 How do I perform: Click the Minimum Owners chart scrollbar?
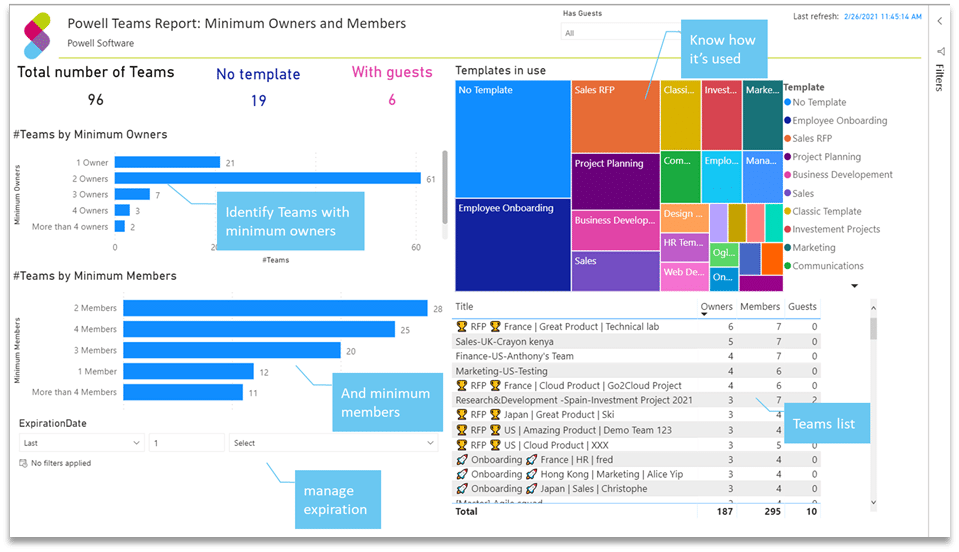(445, 186)
